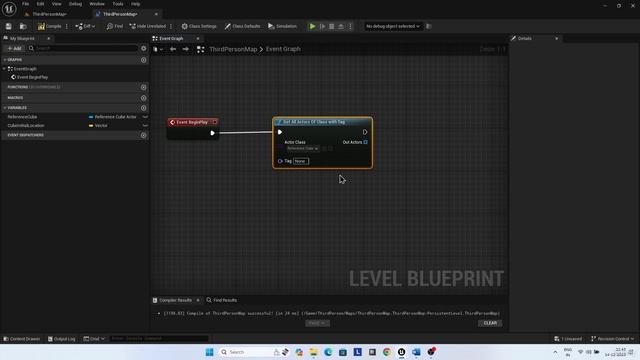Open My Blueprint settings gear
The width and height of the screenshot is (640, 360).
coord(144,48)
